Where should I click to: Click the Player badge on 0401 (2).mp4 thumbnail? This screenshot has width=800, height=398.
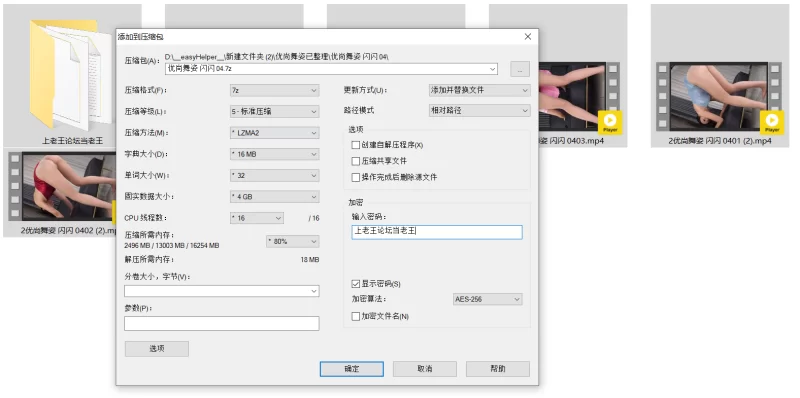771,122
